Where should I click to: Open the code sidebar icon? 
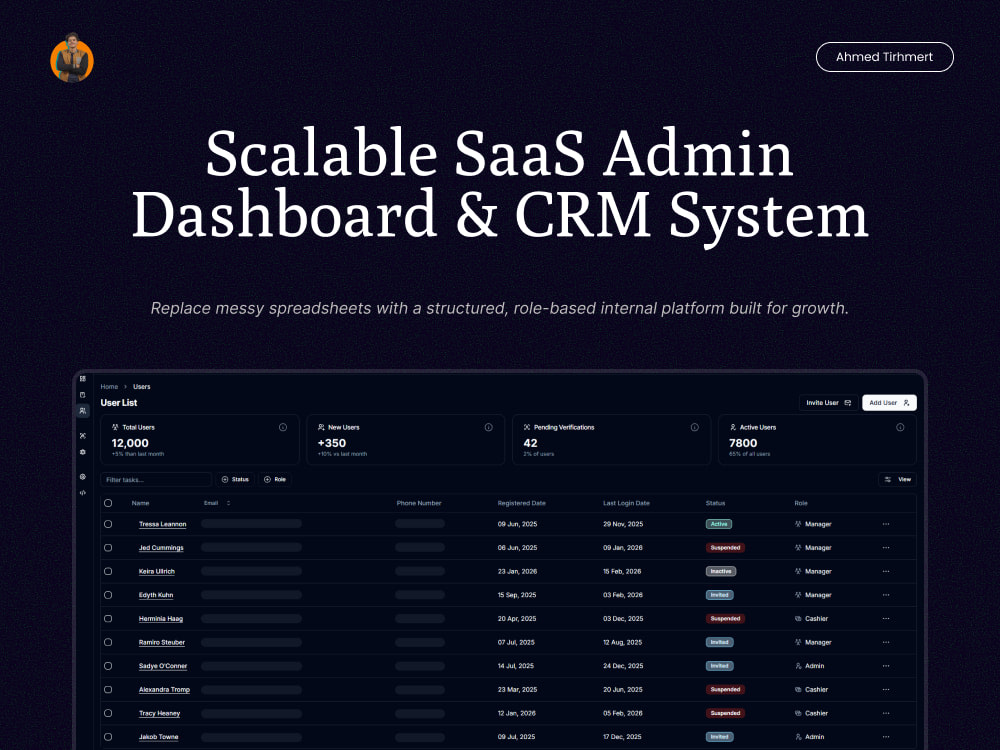pos(83,492)
